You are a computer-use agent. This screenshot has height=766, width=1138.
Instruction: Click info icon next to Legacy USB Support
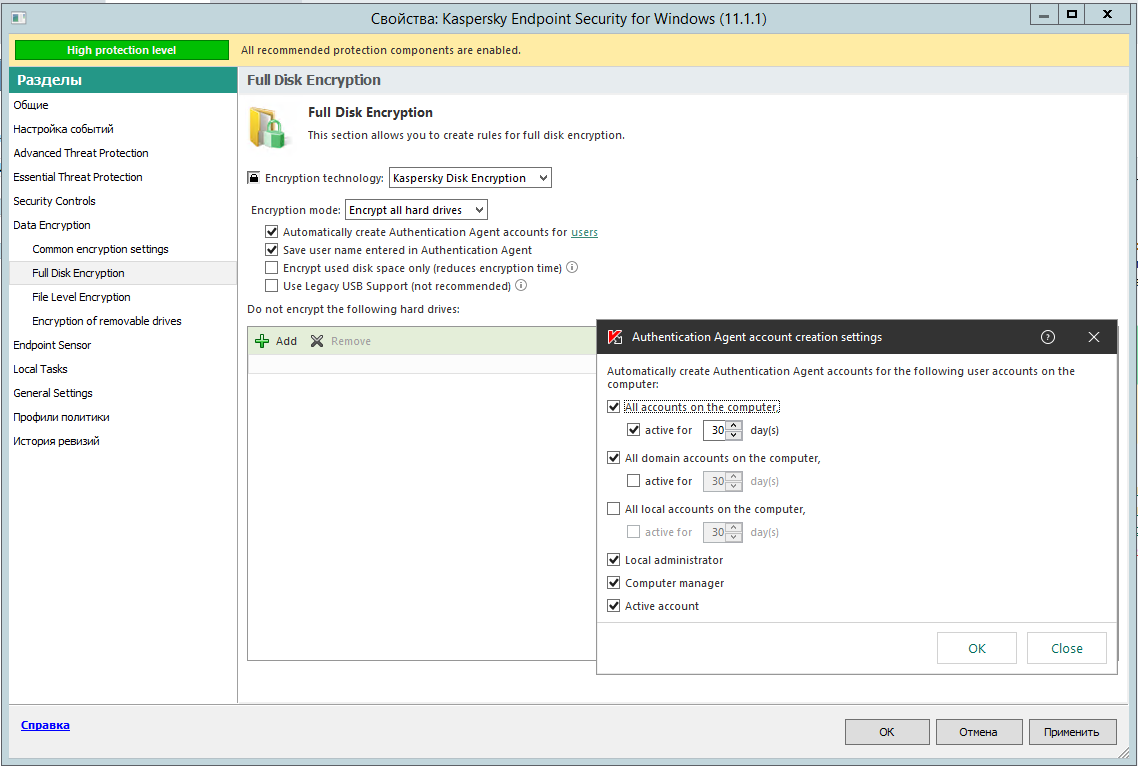521,285
